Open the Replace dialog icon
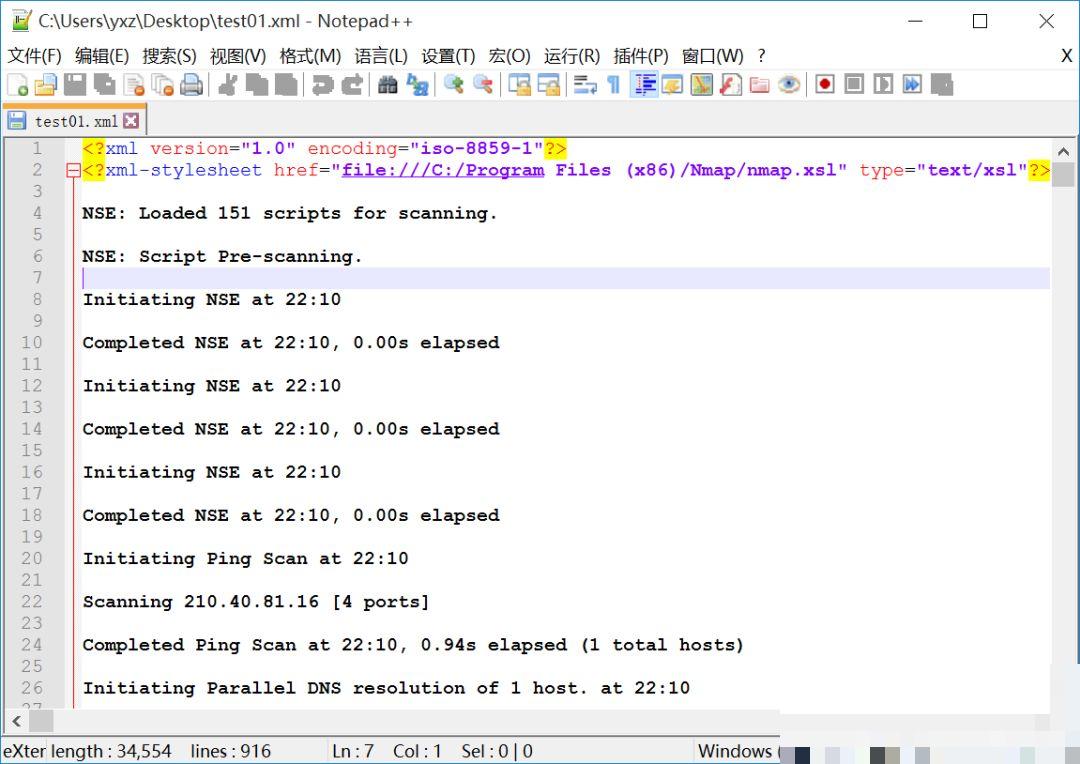The width and height of the screenshot is (1080, 764). (417, 85)
